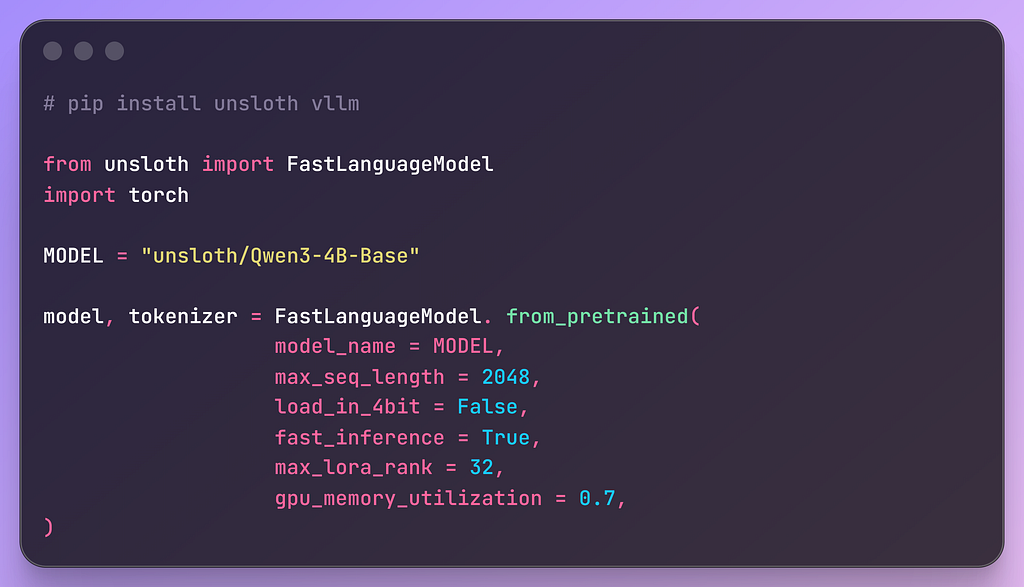This screenshot has height=587, width=1024.
Task: Click the True value of fast_inference
Action: coord(505,437)
